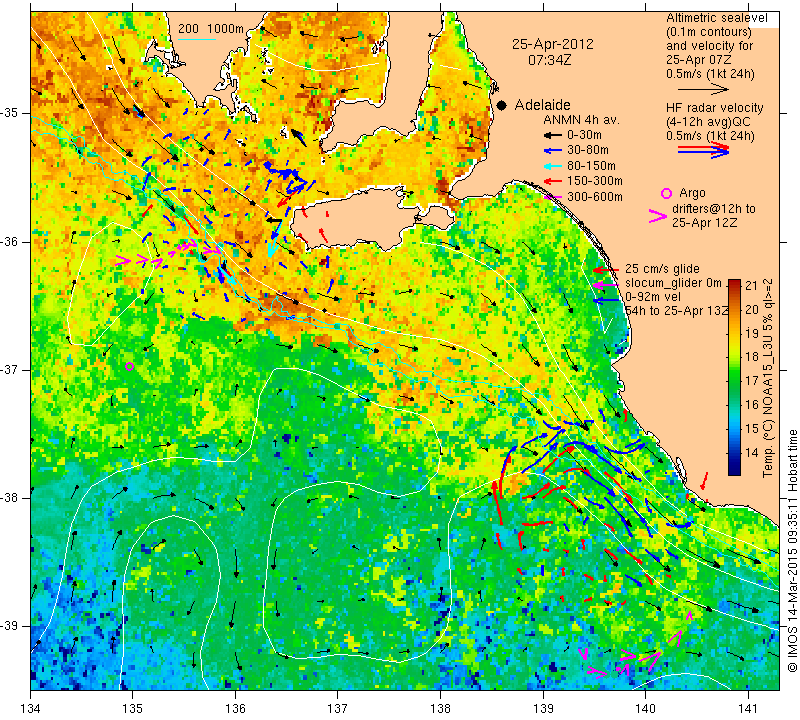Click the 14 tick on colorbar
The width and height of the screenshot is (800, 720).
[752, 453]
